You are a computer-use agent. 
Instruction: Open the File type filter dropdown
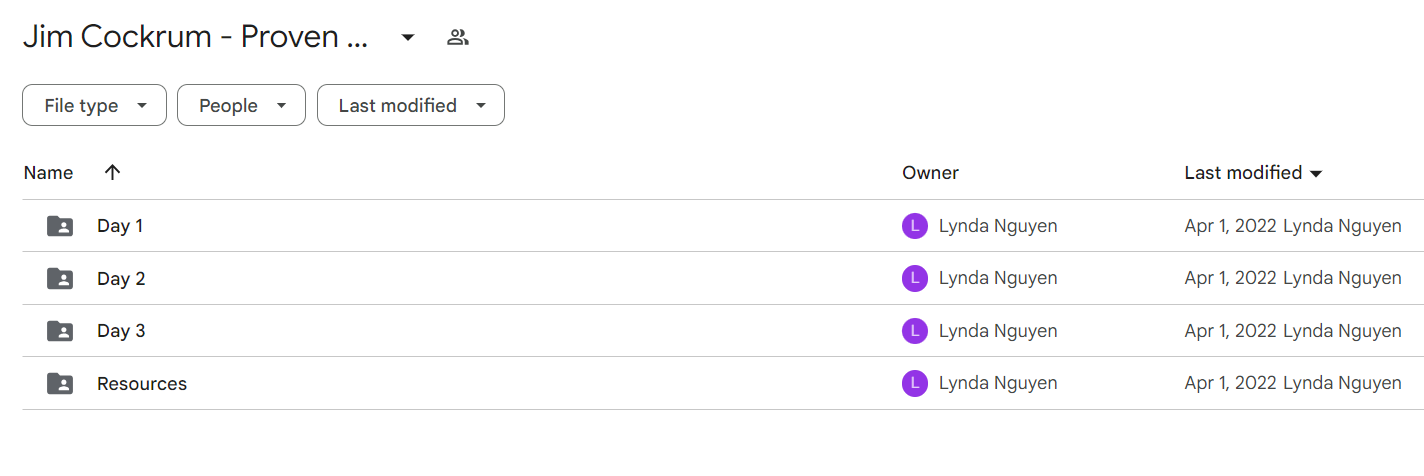click(94, 105)
